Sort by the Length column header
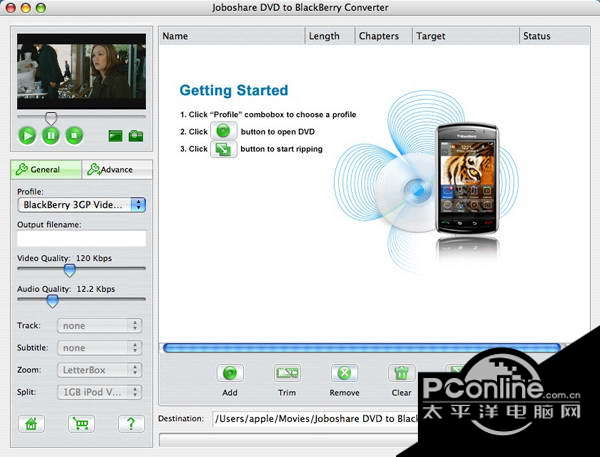The width and height of the screenshot is (600, 457). pos(330,36)
